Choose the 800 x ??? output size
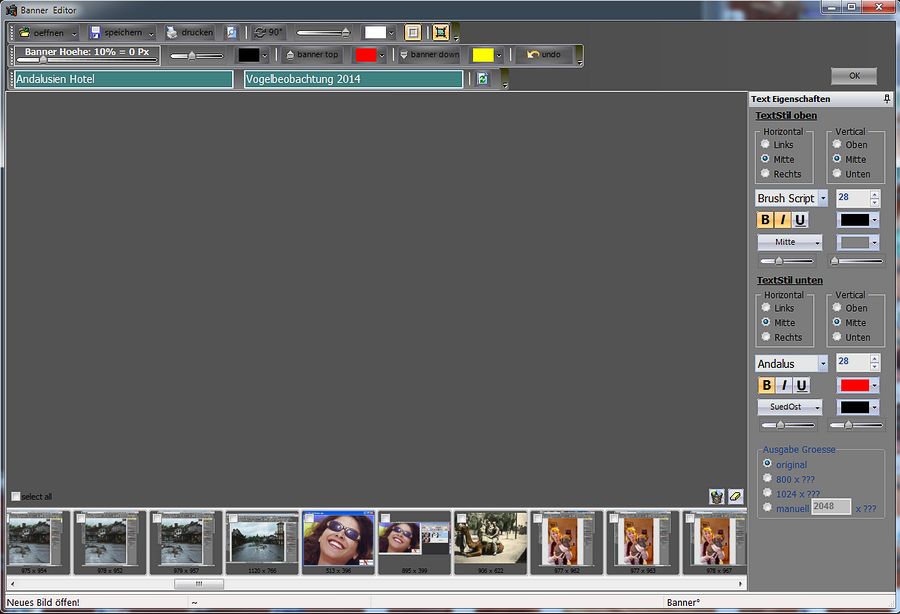Screen dimensions: 900x614 pyautogui.click(x=767, y=479)
